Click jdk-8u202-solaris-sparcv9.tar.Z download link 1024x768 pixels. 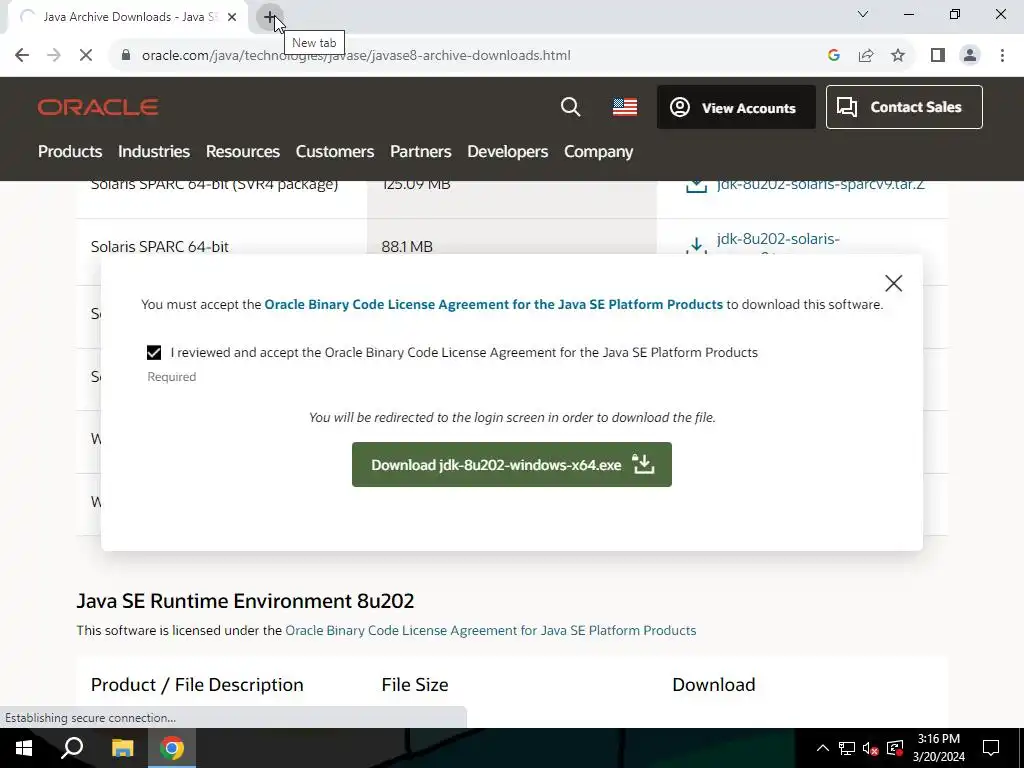820,185
